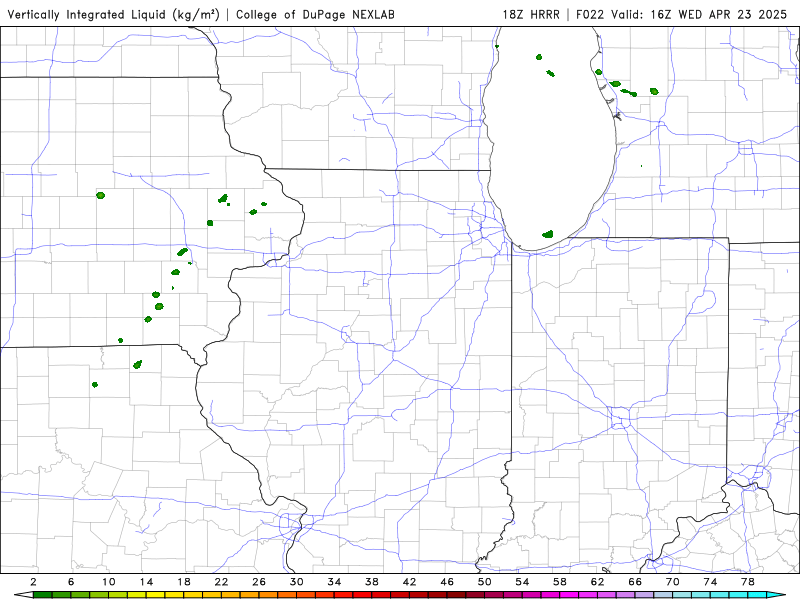Click the "18Z HRRR" model run label
This screenshot has width=800, height=600.
(531, 14)
